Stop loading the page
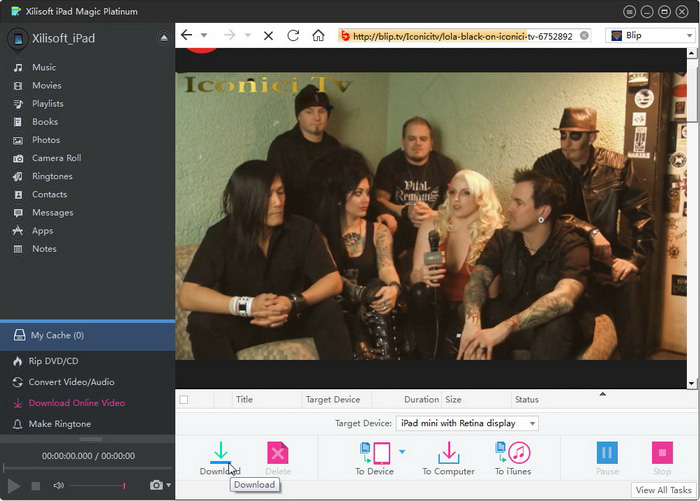The height and width of the screenshot is (501, 700). pyautogui.click(x=268, y=35)
